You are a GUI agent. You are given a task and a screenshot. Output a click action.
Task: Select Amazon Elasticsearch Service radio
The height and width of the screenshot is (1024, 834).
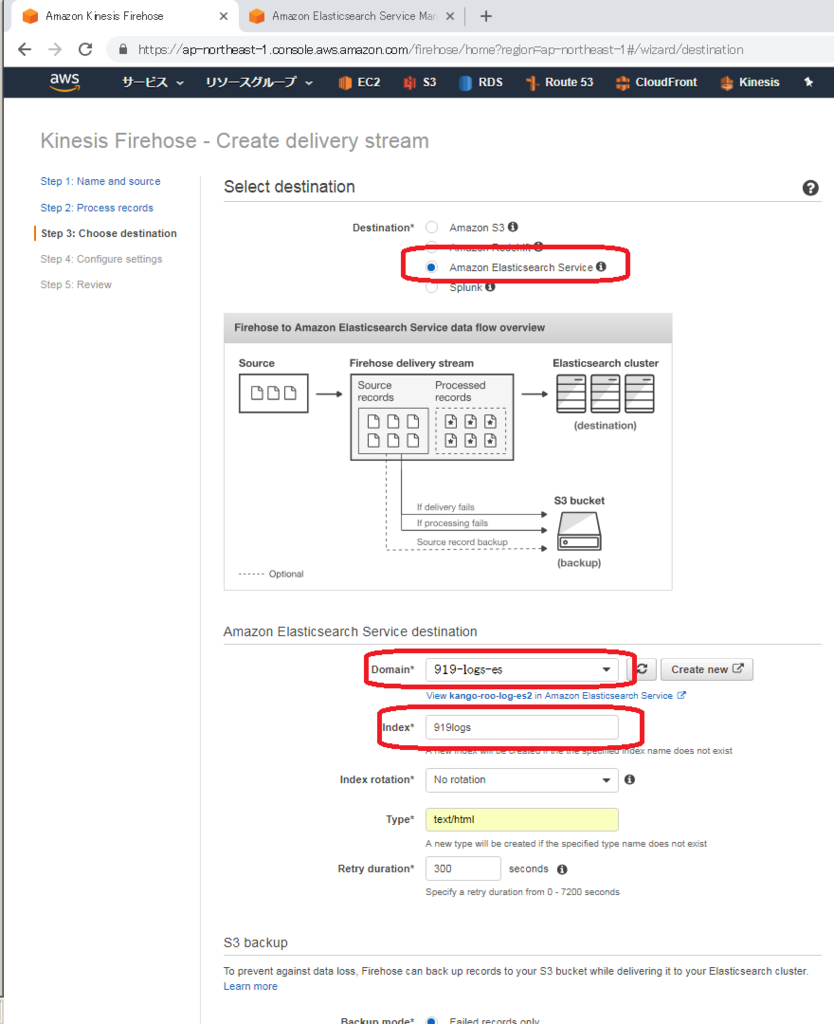(432, 267)
